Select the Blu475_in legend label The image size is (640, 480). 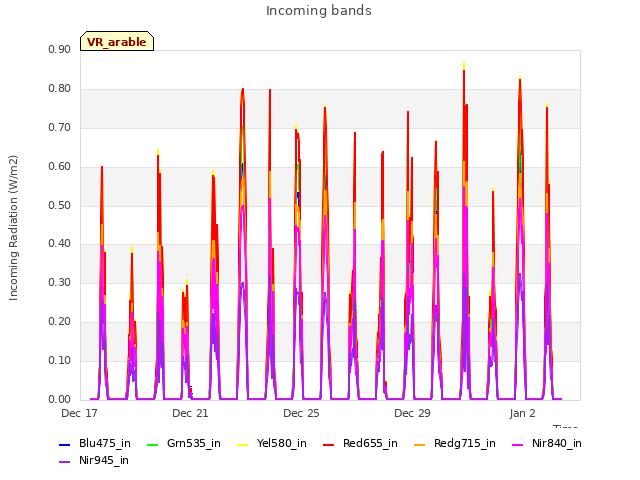105,444
